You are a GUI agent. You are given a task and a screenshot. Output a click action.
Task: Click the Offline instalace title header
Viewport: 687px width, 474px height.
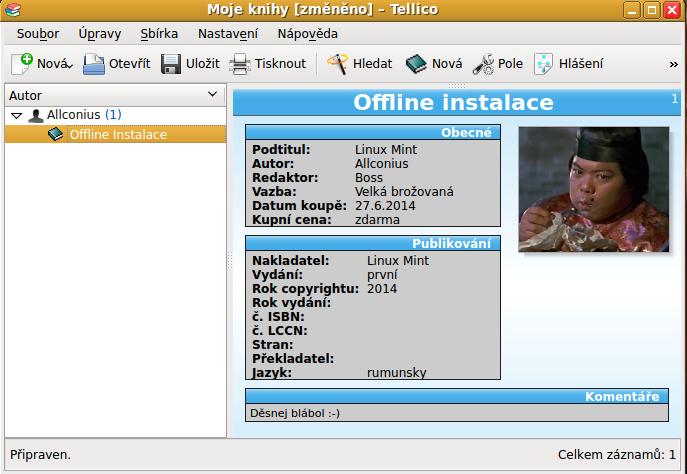pyautogui.click(x=453, y=102)
